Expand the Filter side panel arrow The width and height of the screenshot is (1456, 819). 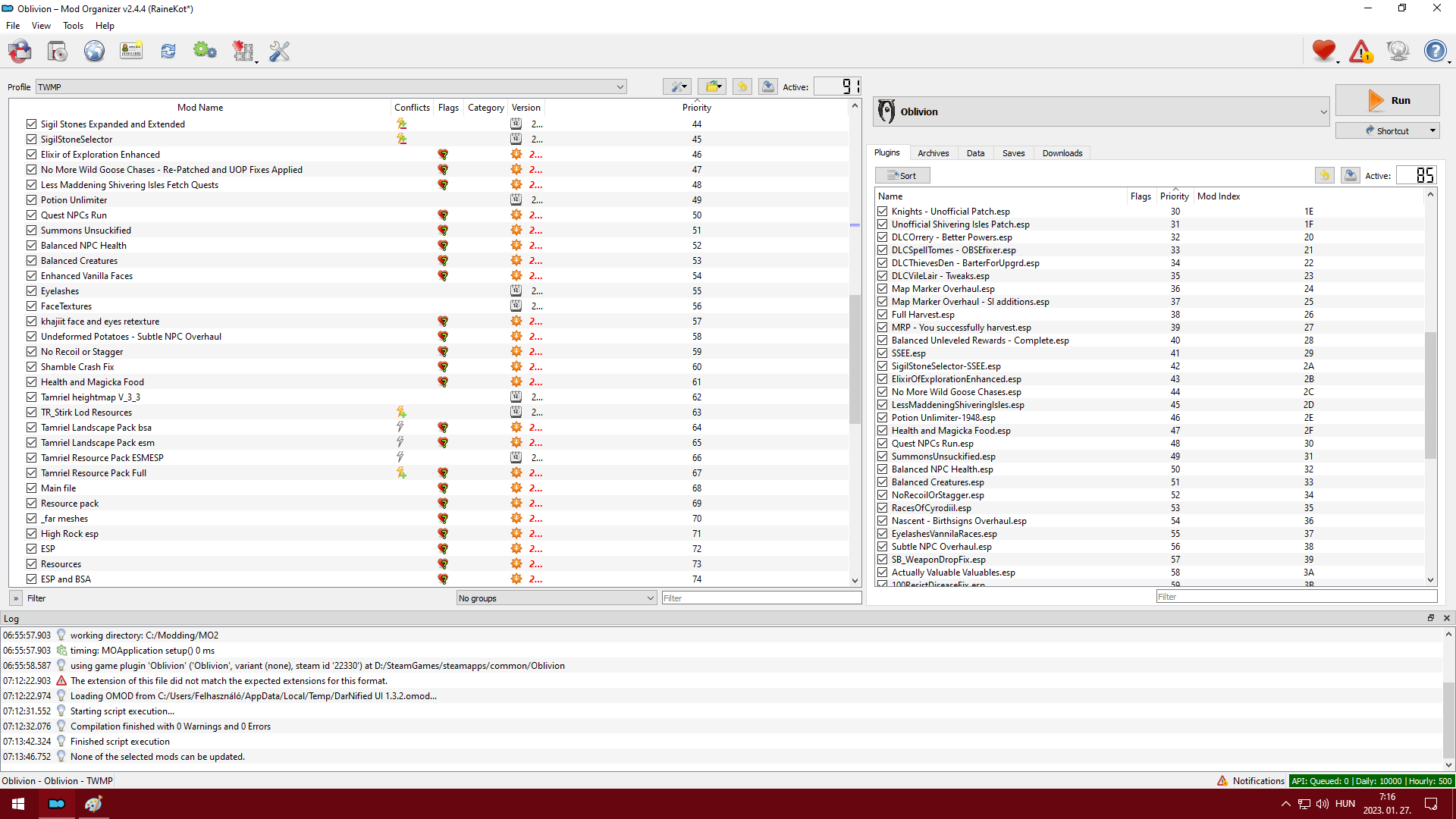point(16,598)
